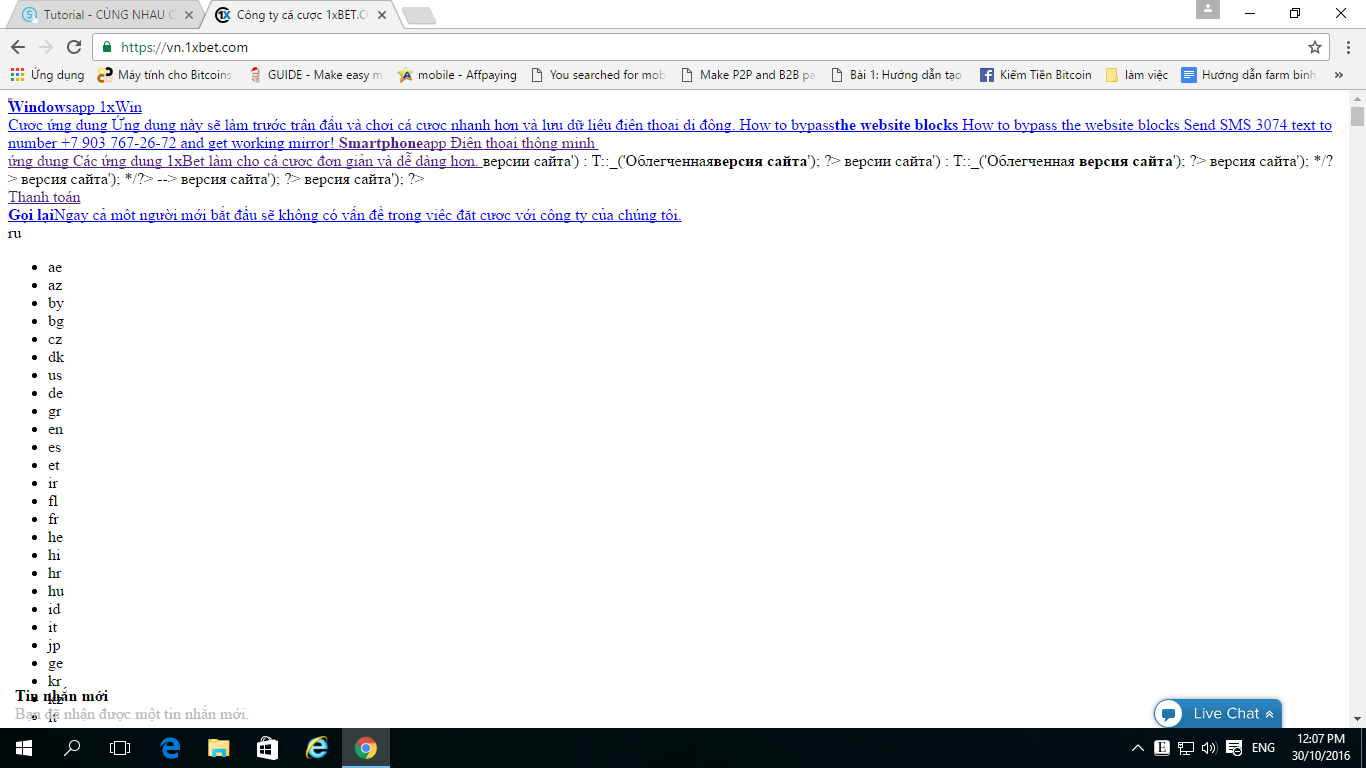Open the Kiếm Tiền Bitcoin bookmark
This screenshot has width=1366, height=768.
pyautogui.click(x=1036, y=75)
